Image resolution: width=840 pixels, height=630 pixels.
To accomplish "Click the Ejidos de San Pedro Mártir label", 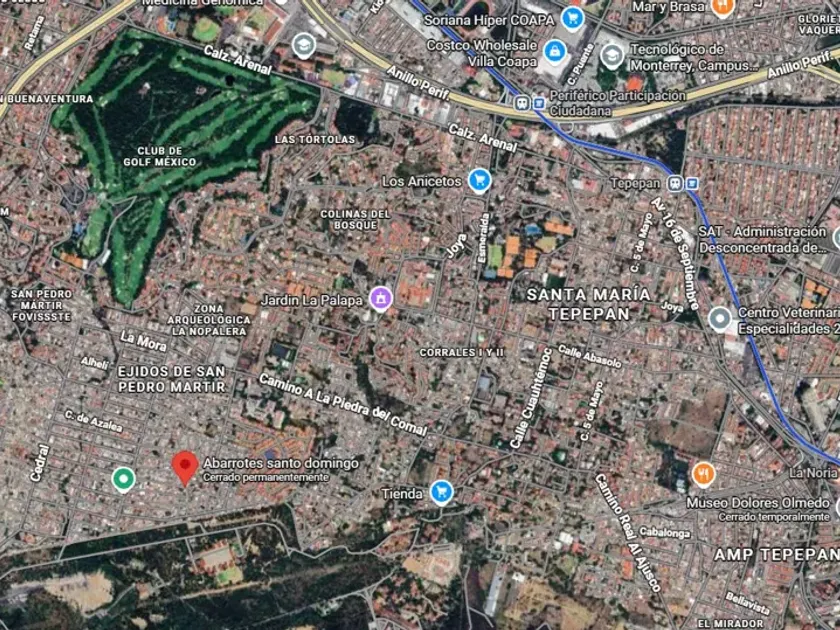I will [x=171, y=379].
